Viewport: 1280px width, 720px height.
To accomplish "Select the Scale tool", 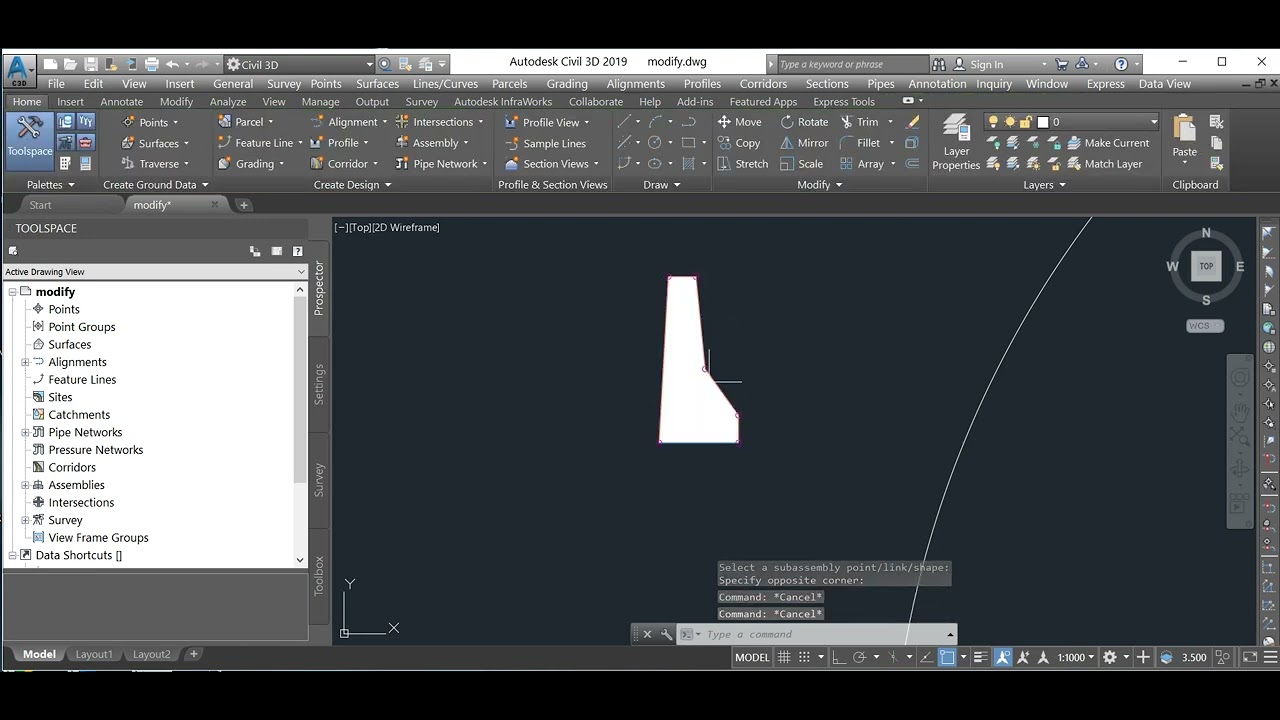I will click(x=801, y=164).
